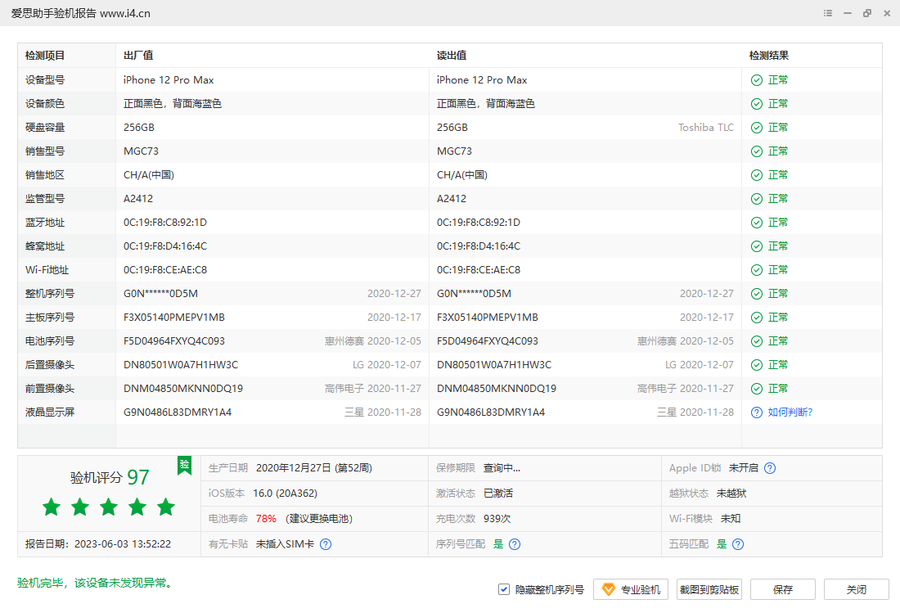Start 专业验机 professional inspection
Viewport: 900px width, 613px height.
tap(630, 590)
